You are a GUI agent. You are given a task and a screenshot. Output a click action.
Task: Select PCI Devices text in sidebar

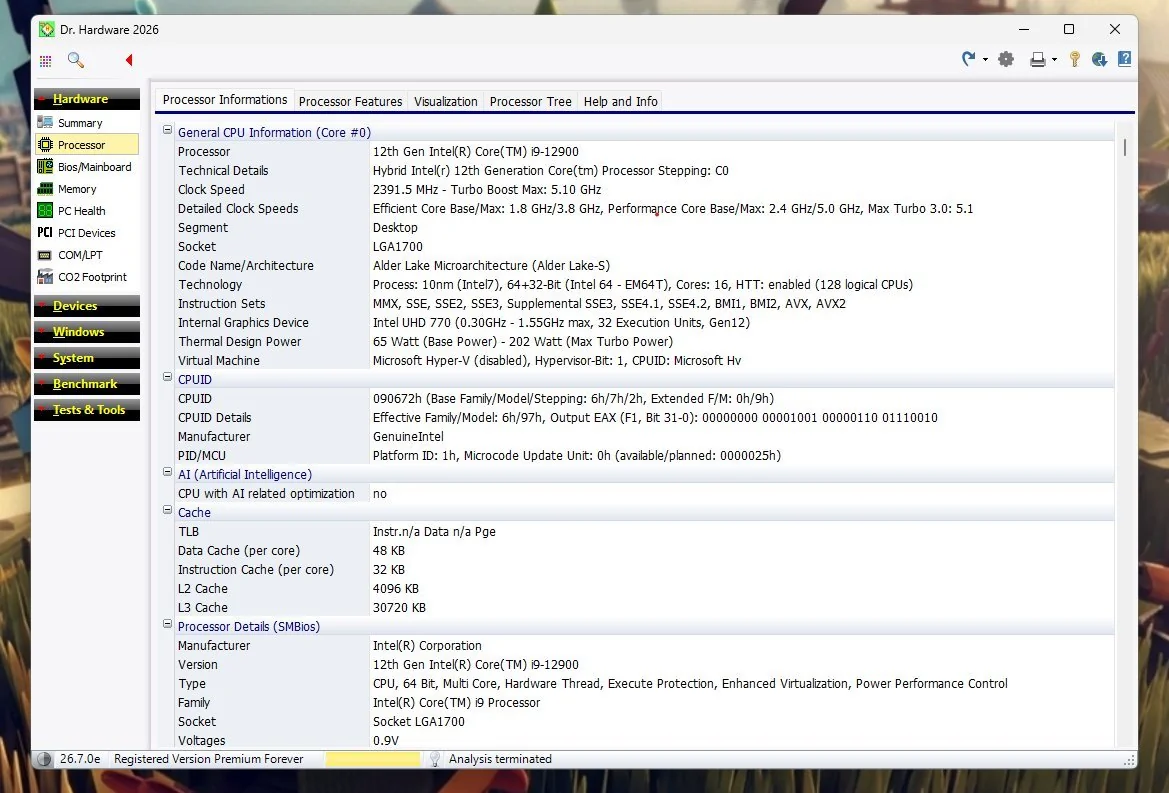click(x=86, y=233)
